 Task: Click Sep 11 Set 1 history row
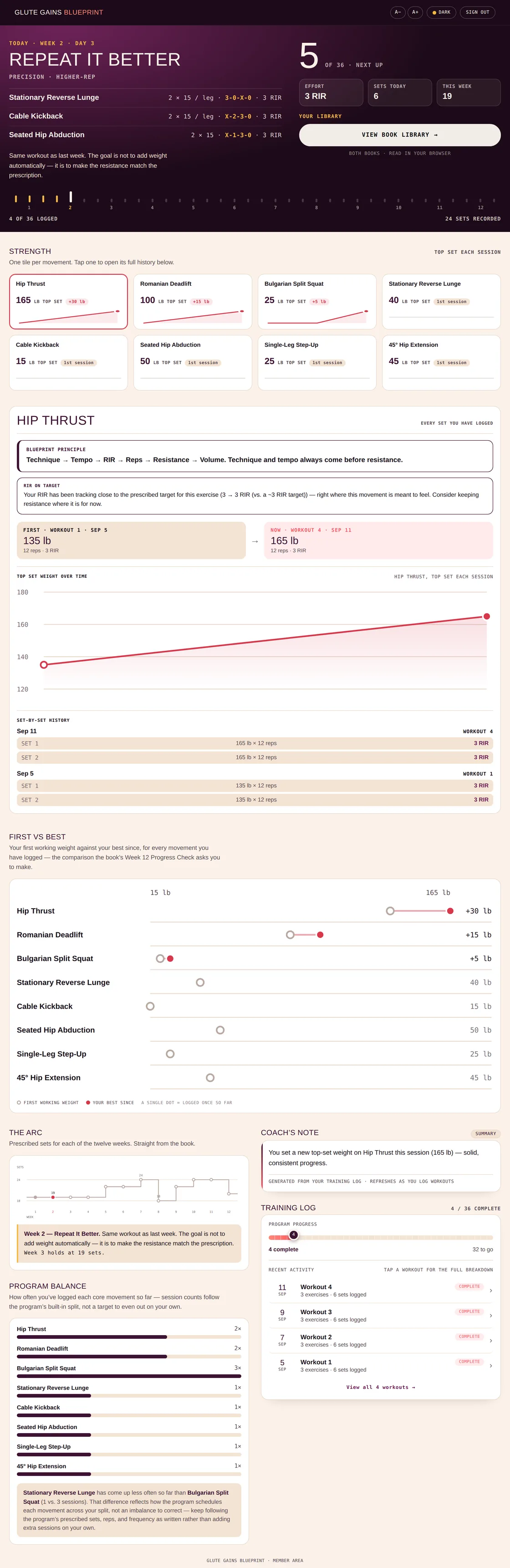click(x=255, y=743)
